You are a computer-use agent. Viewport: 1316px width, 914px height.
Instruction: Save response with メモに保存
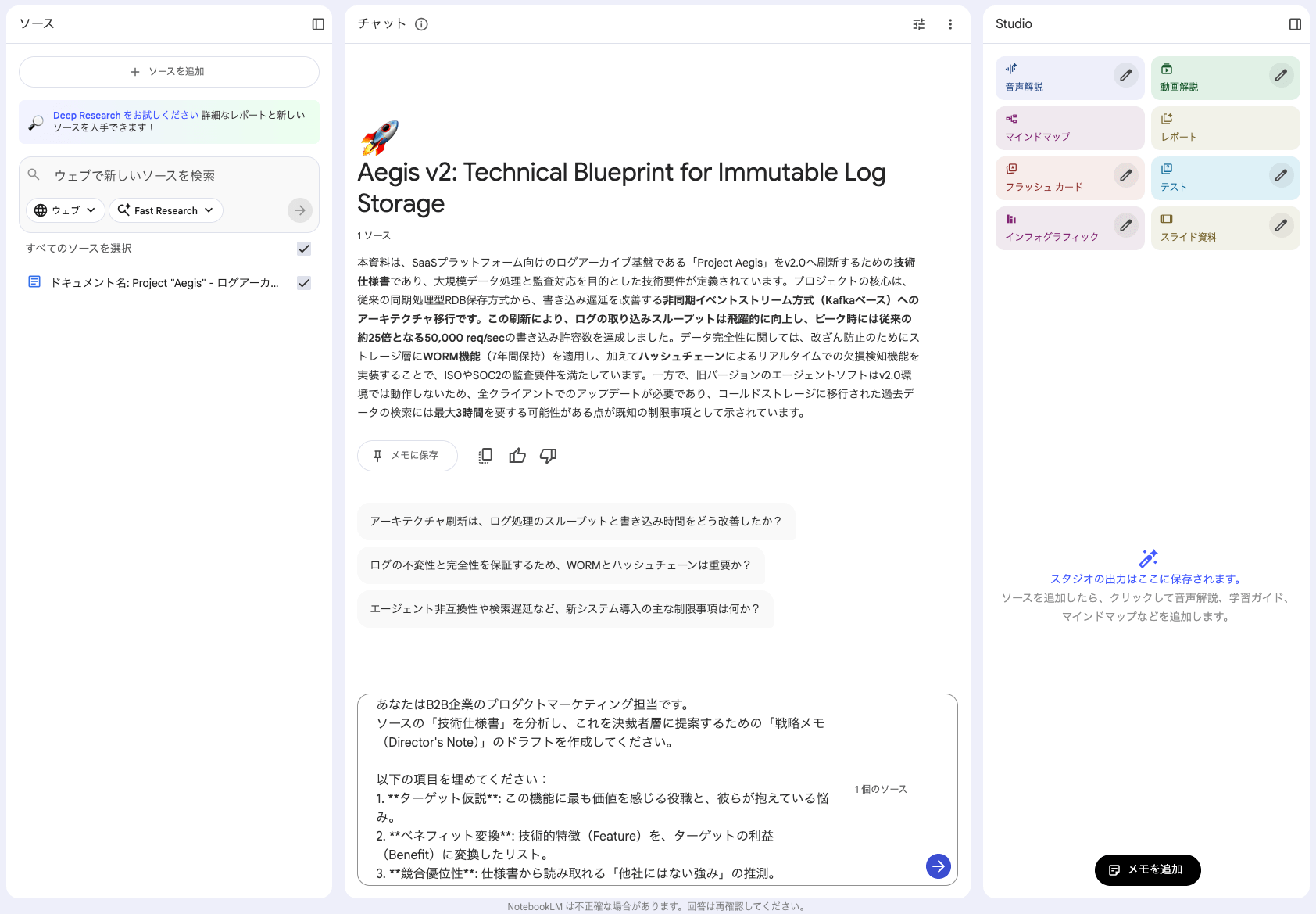click(x=407, y=455)
